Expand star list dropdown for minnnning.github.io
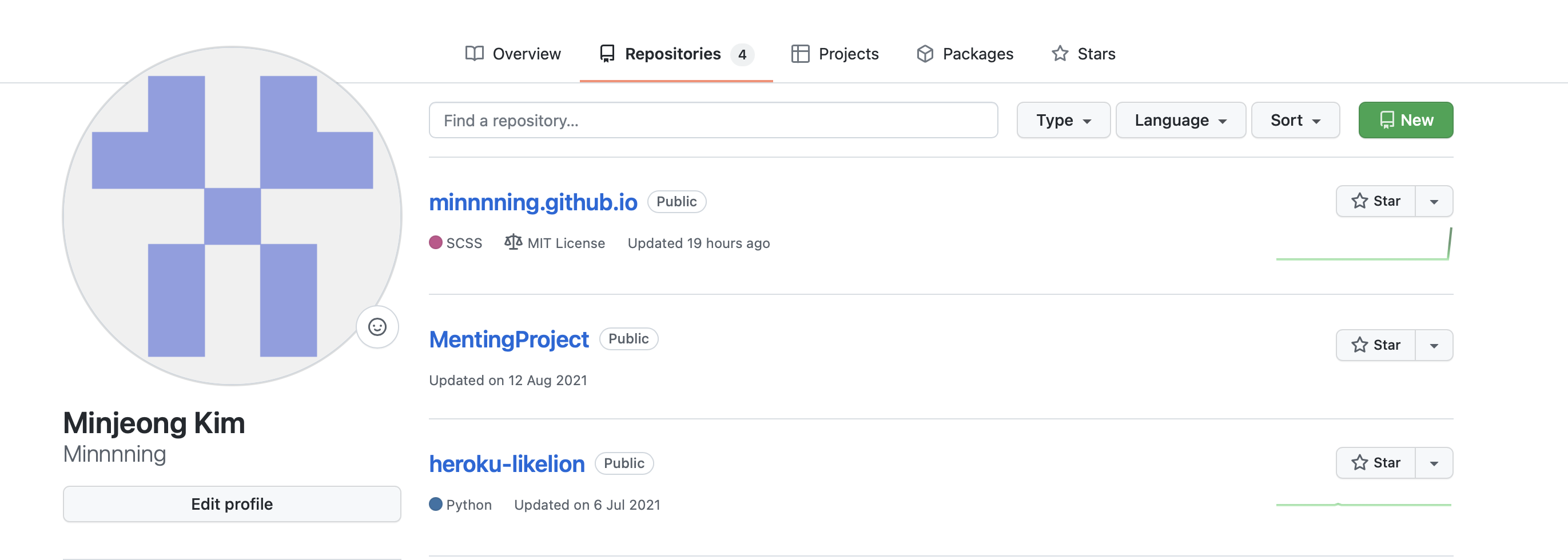The image size is (1568, 560). (x=1434, y=201)
